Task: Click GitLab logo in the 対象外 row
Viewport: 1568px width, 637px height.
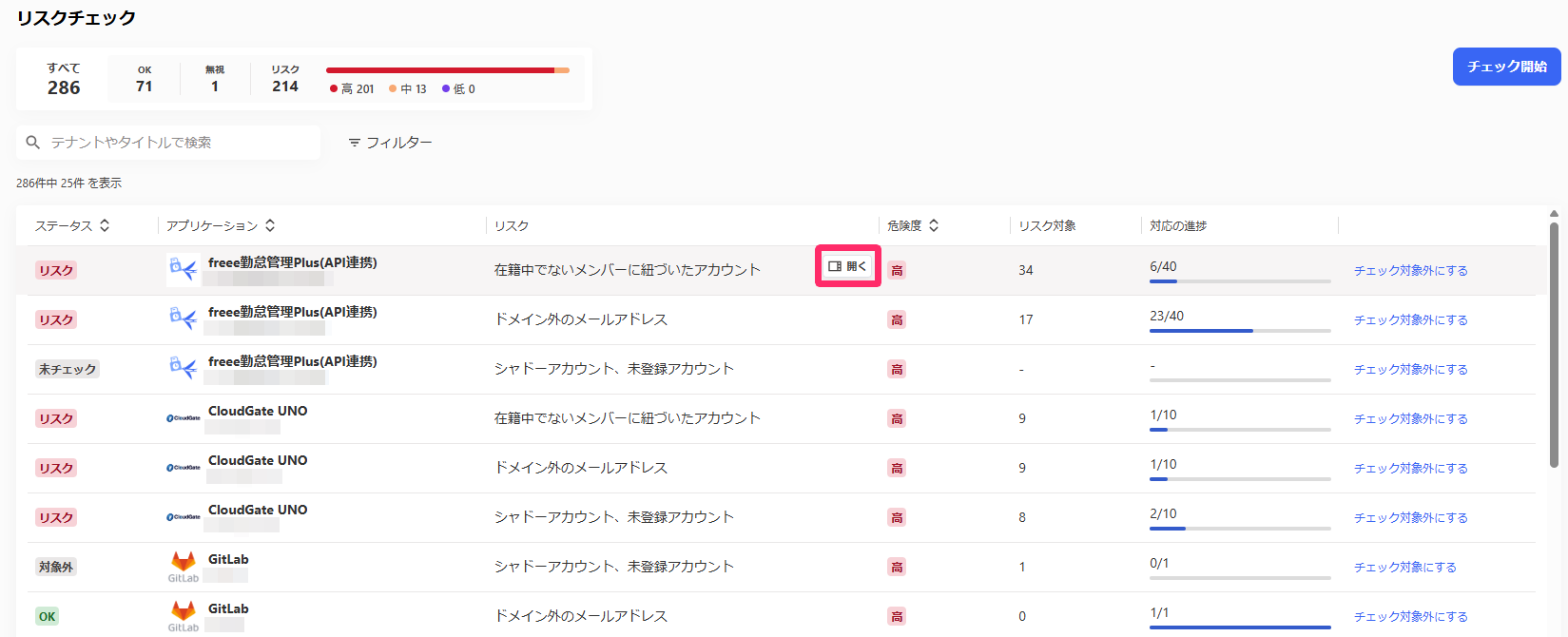Action: coord(183,567)
